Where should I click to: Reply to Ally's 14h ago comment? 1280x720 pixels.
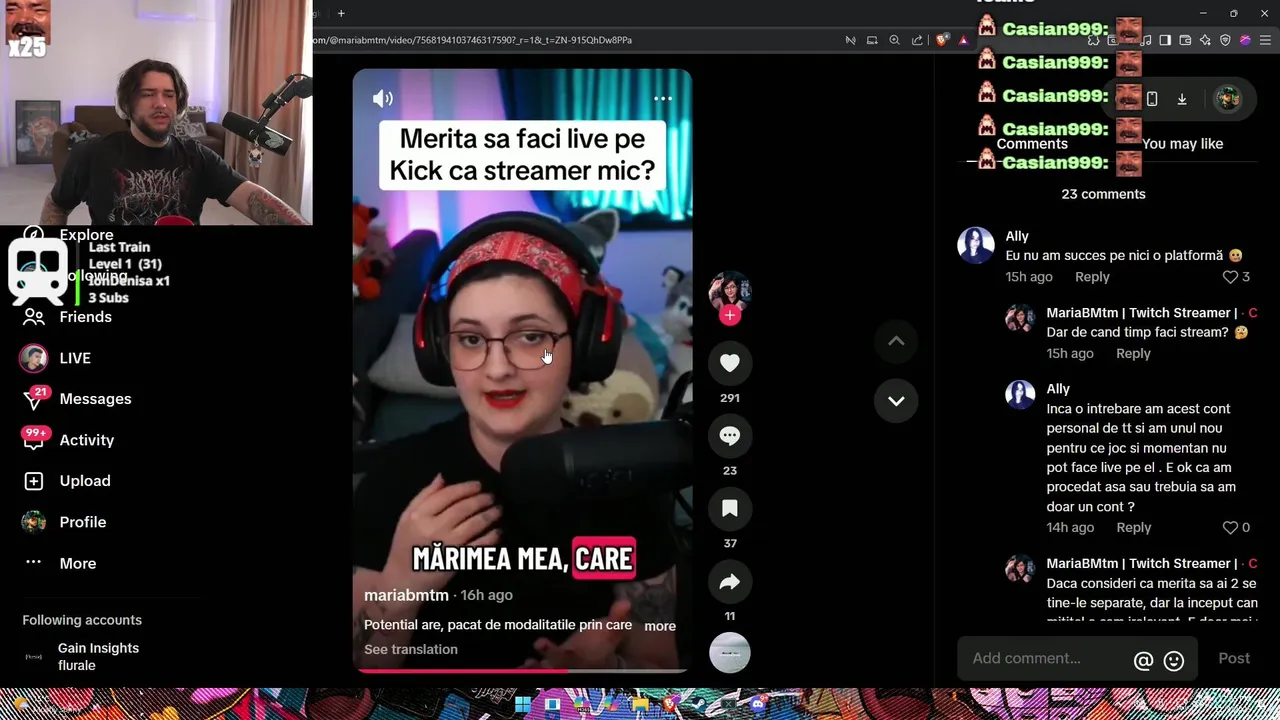coord(1133,527)
